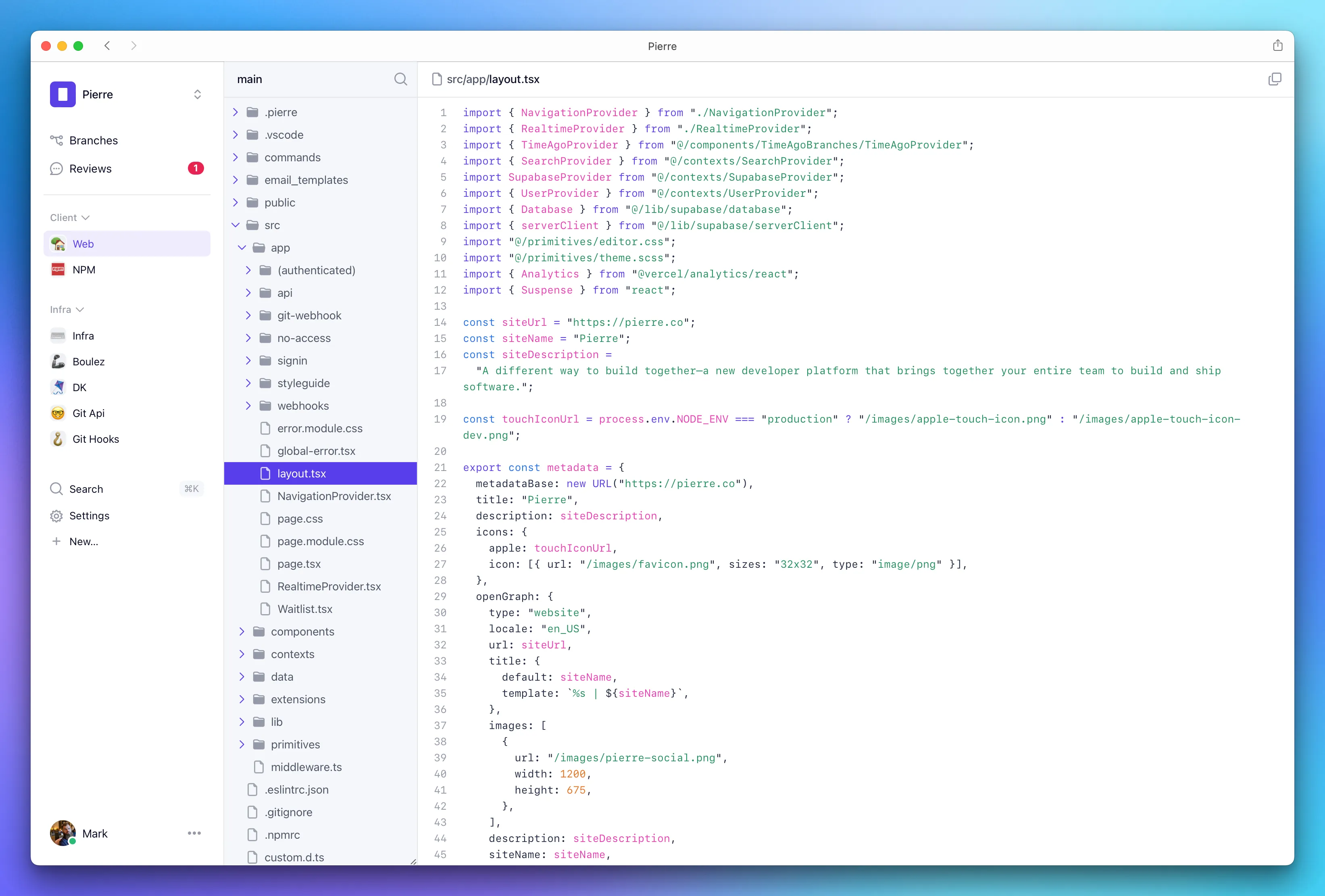
Task: Go forward with the right arrow
Action: [x=134, y=46]
